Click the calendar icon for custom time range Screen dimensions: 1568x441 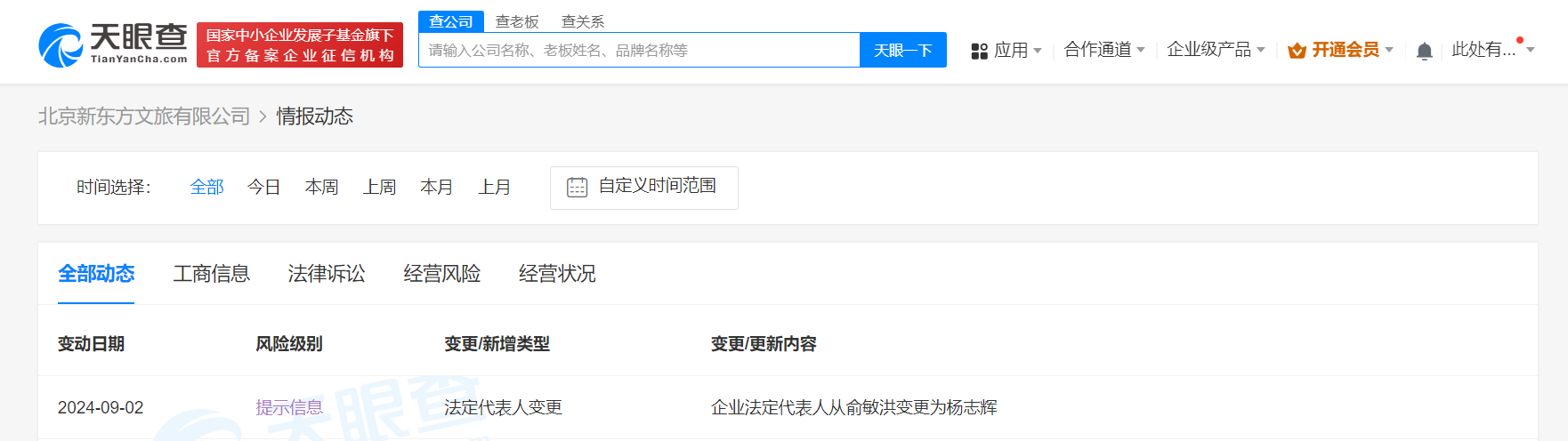click(x=577, y=188)
